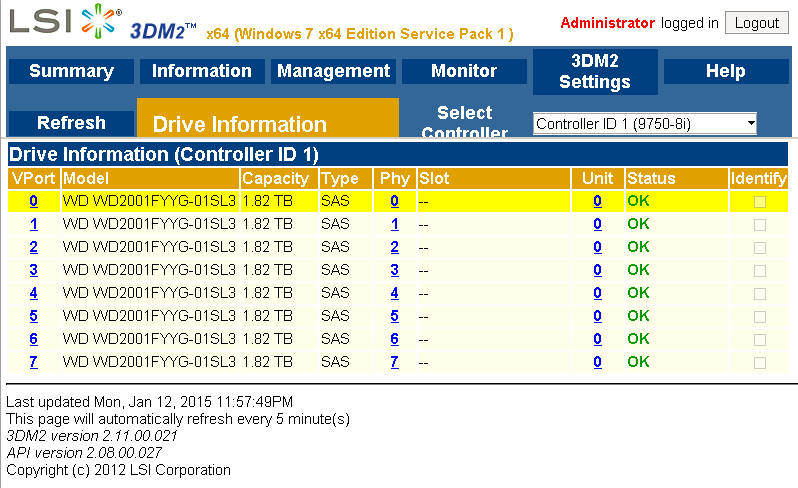Image resolution: width=798 pixels, height=488 pixels.
Task: Click the 1.82 TB capacity in VPort 3 row
Action: (x=268, y=270)
